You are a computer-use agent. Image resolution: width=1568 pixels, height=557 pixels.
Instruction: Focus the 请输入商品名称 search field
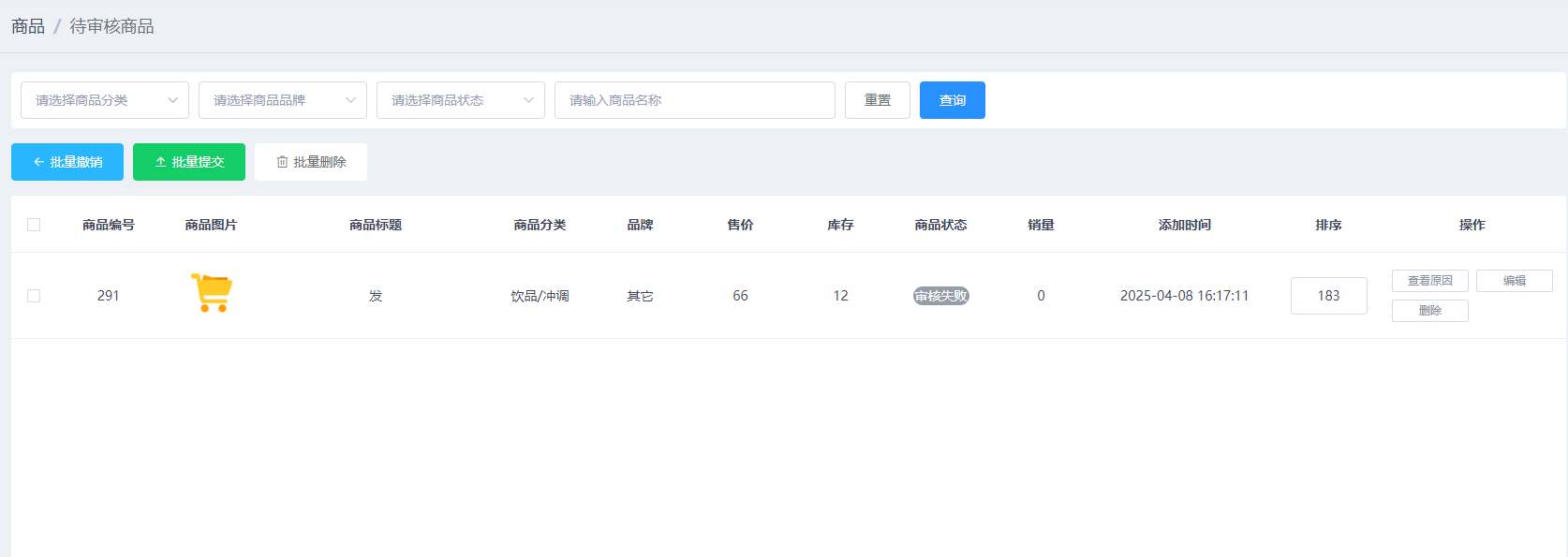point(694,100)
